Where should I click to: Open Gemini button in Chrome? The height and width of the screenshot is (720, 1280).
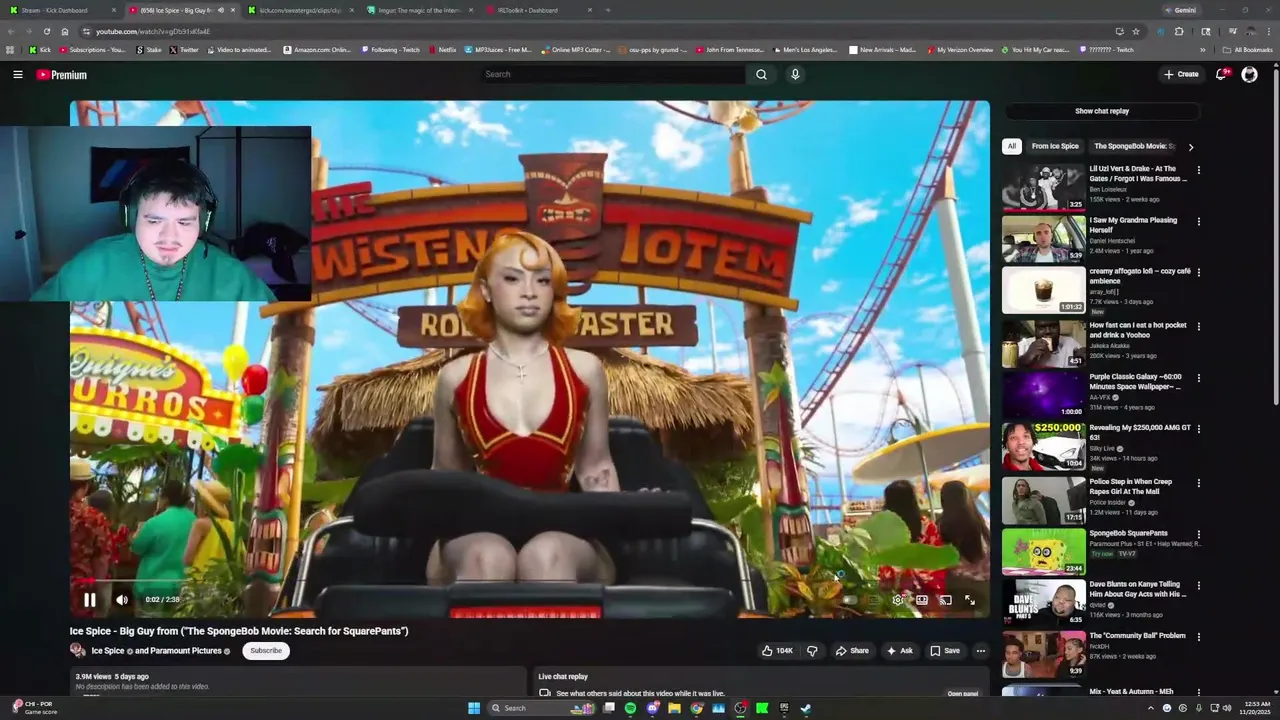1180,10
